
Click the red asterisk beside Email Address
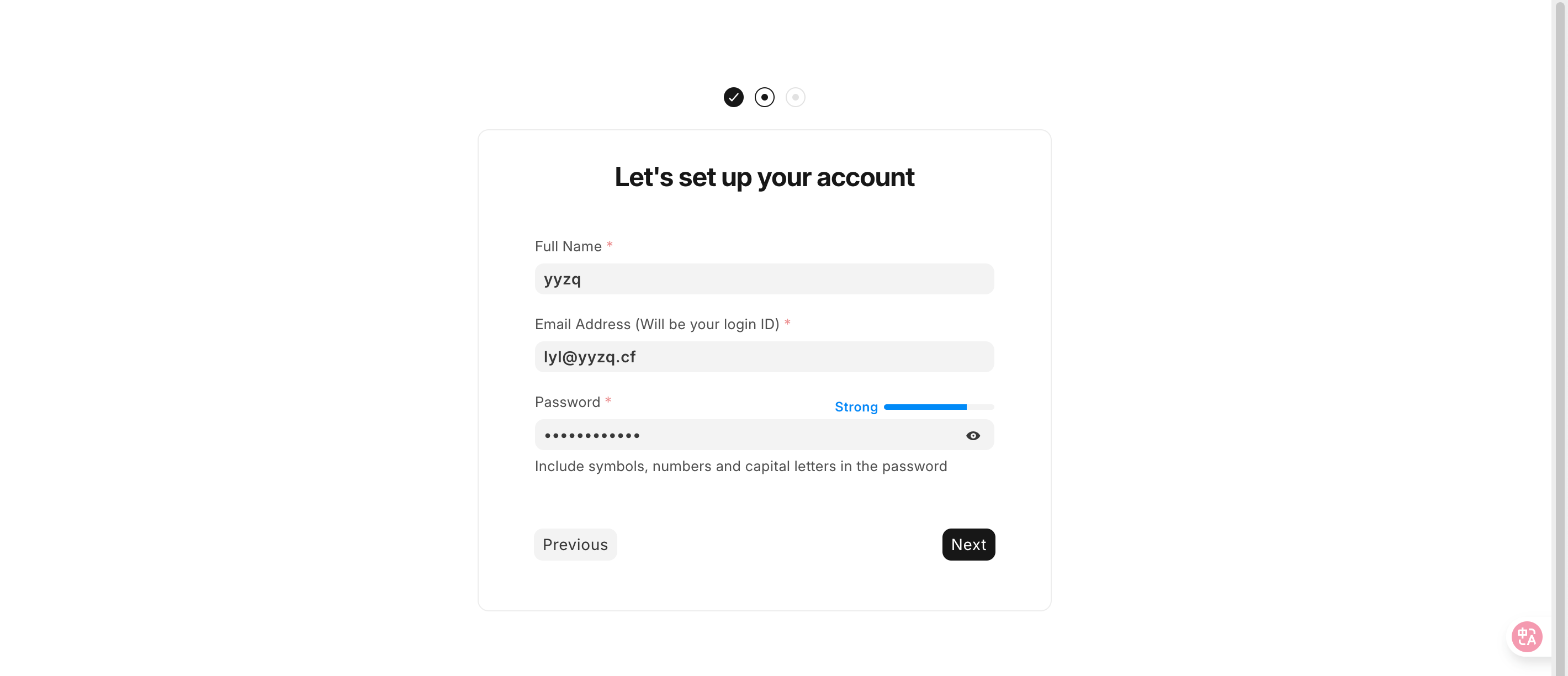coord(787,323)
